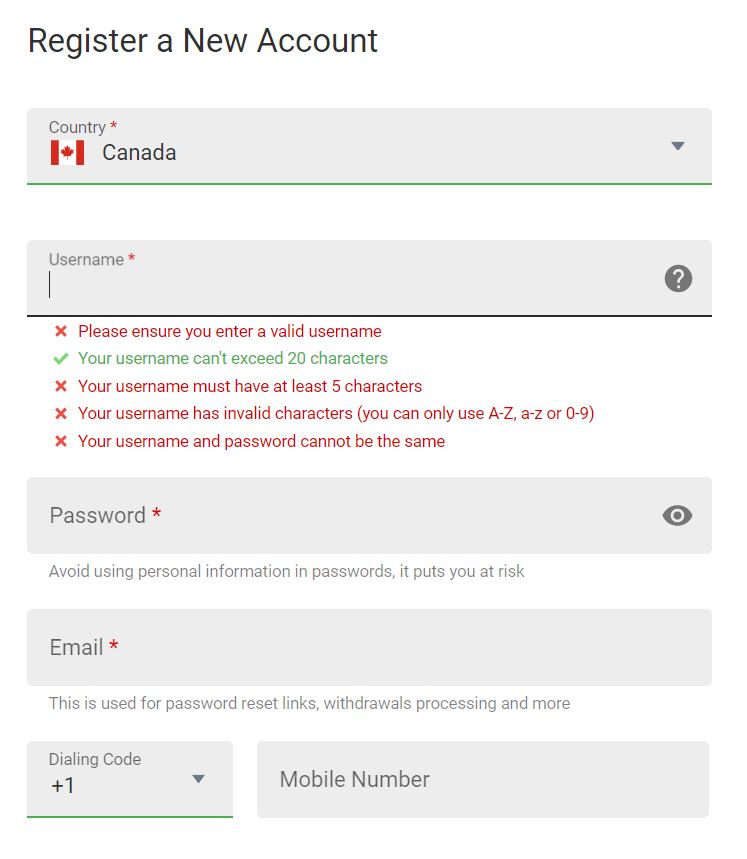Image resolution: width=747 pixels, height=859 pixels.
Task: Click the X icon by username and password message
Action: (x=61, y=441)
